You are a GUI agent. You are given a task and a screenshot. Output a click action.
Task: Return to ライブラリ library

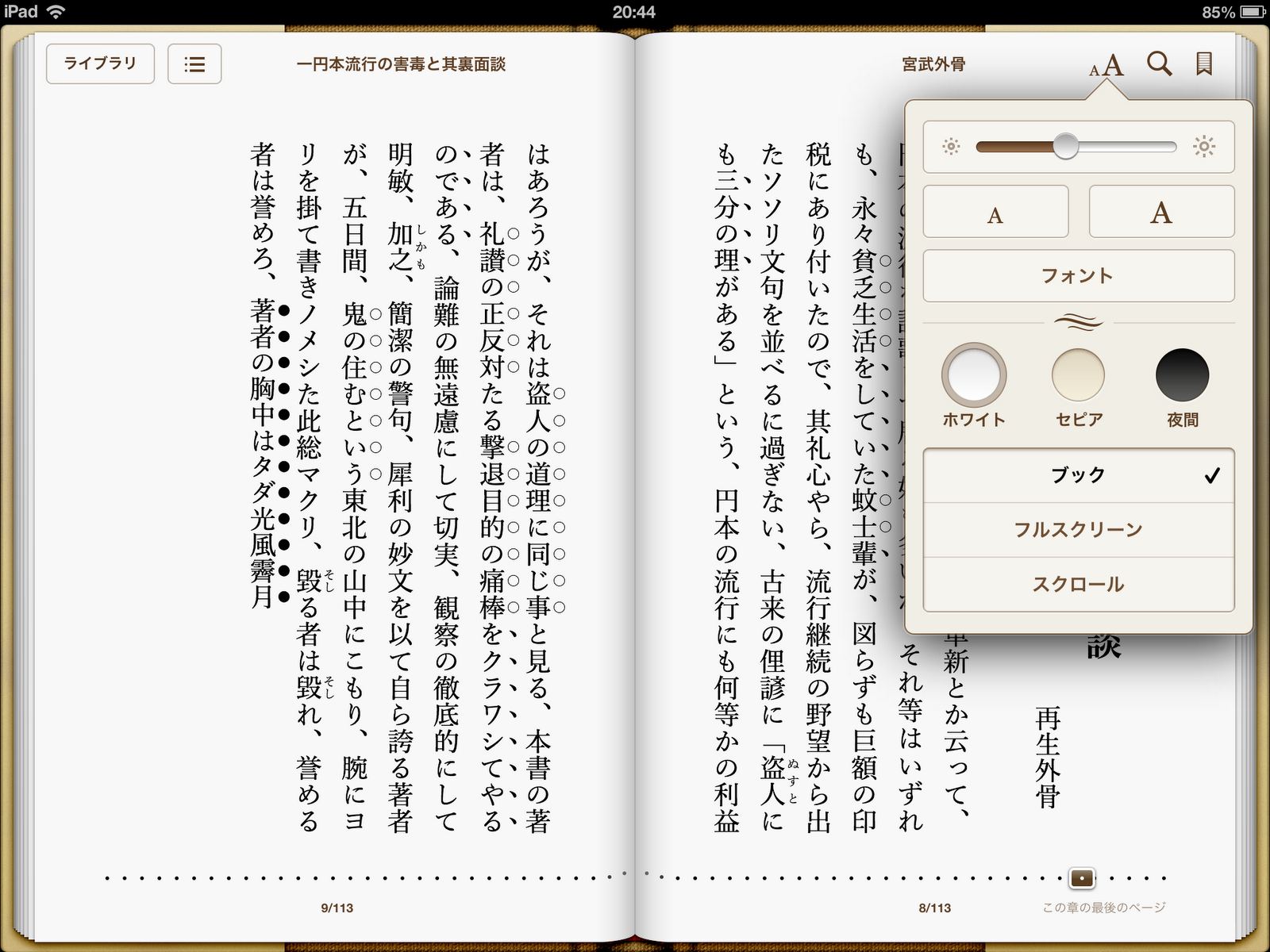pyautogui.click(x=100, y=63)
